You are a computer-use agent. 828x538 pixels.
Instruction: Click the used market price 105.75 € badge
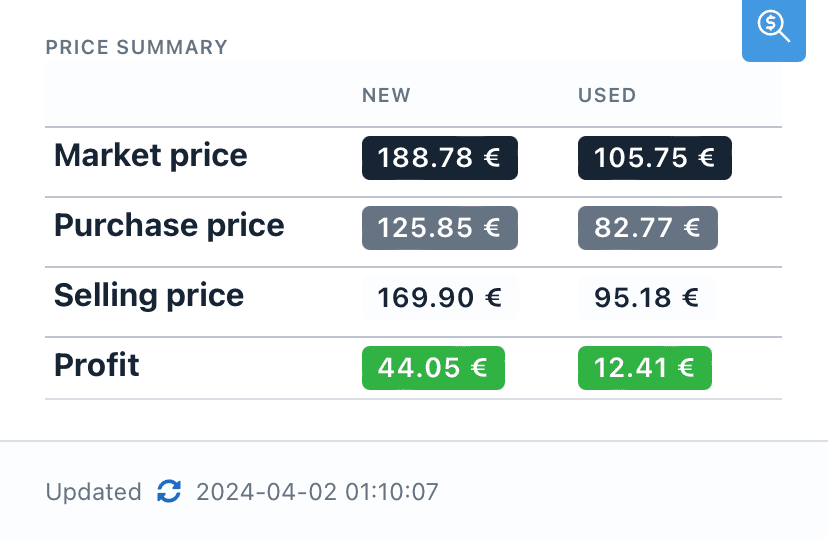(654, 158)
